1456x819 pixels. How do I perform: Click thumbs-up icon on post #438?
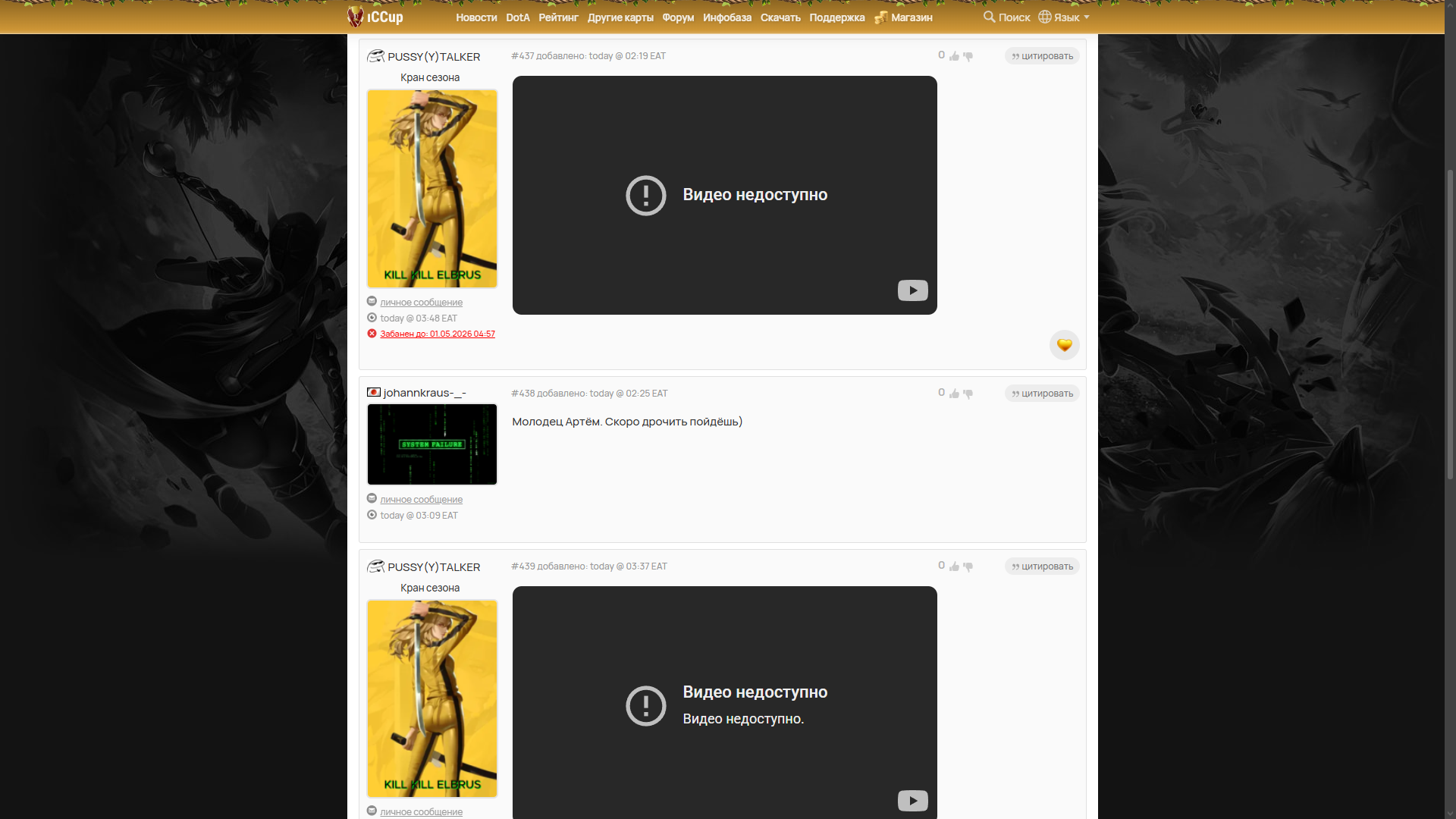(954, 394)
